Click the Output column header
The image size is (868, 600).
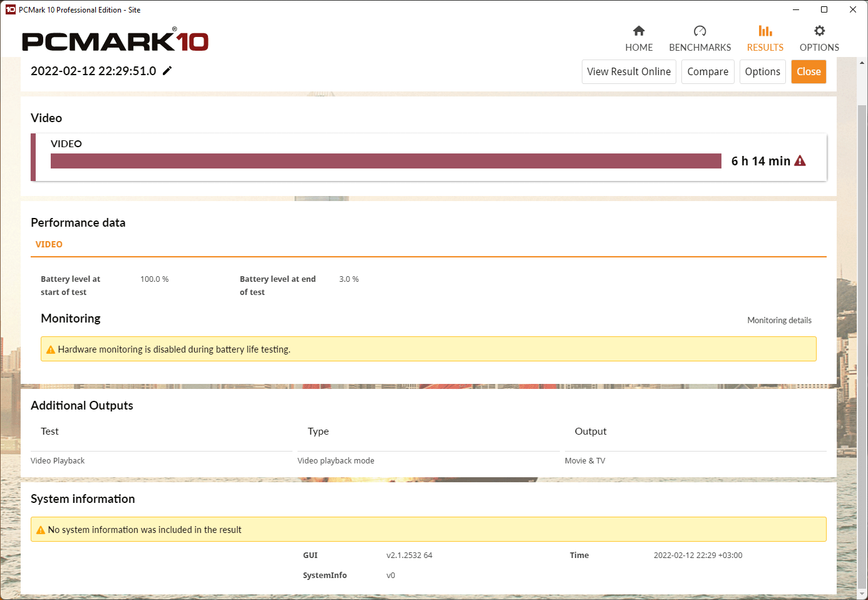[x=590, y=431]
